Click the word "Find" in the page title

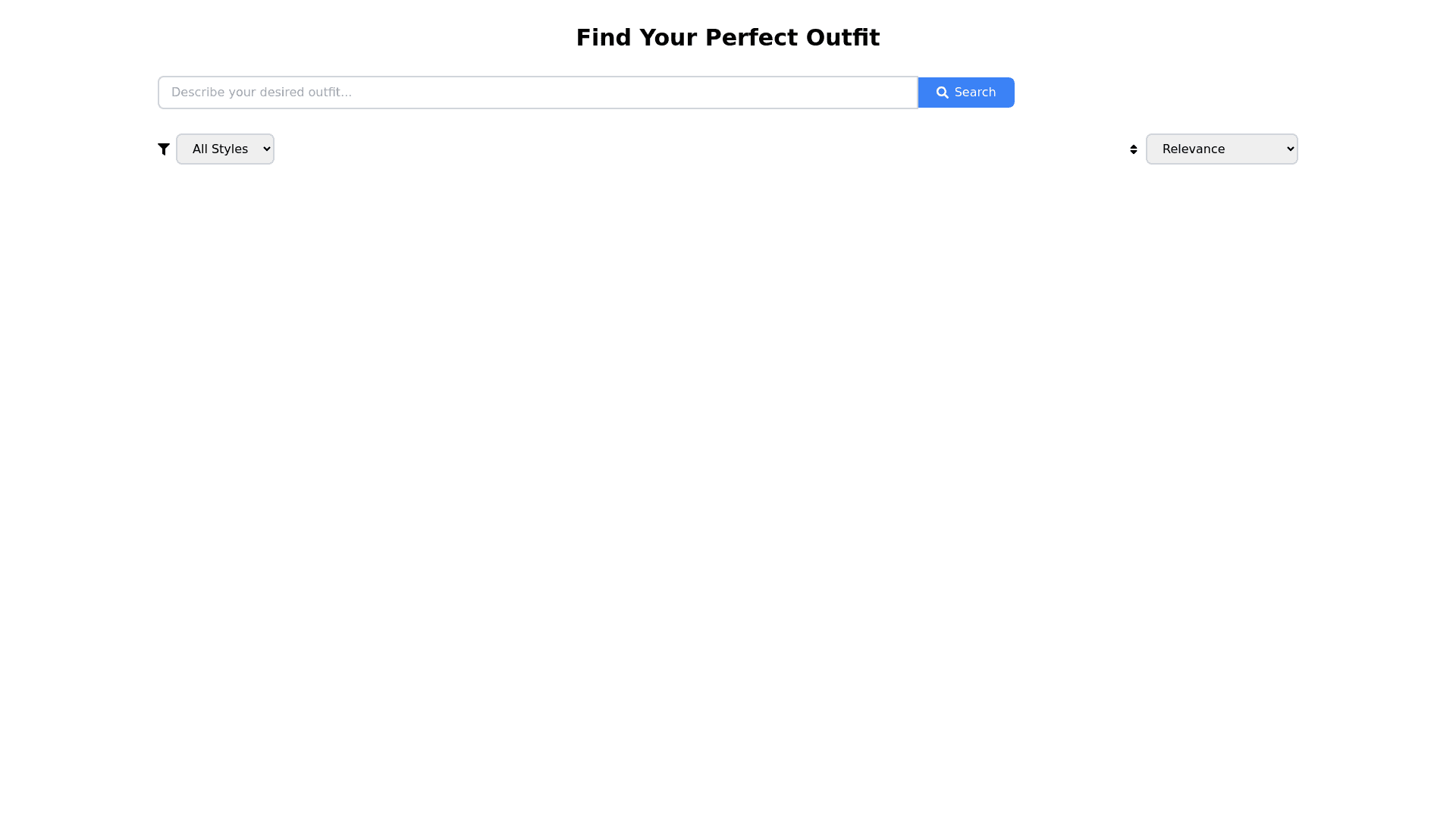604,38
